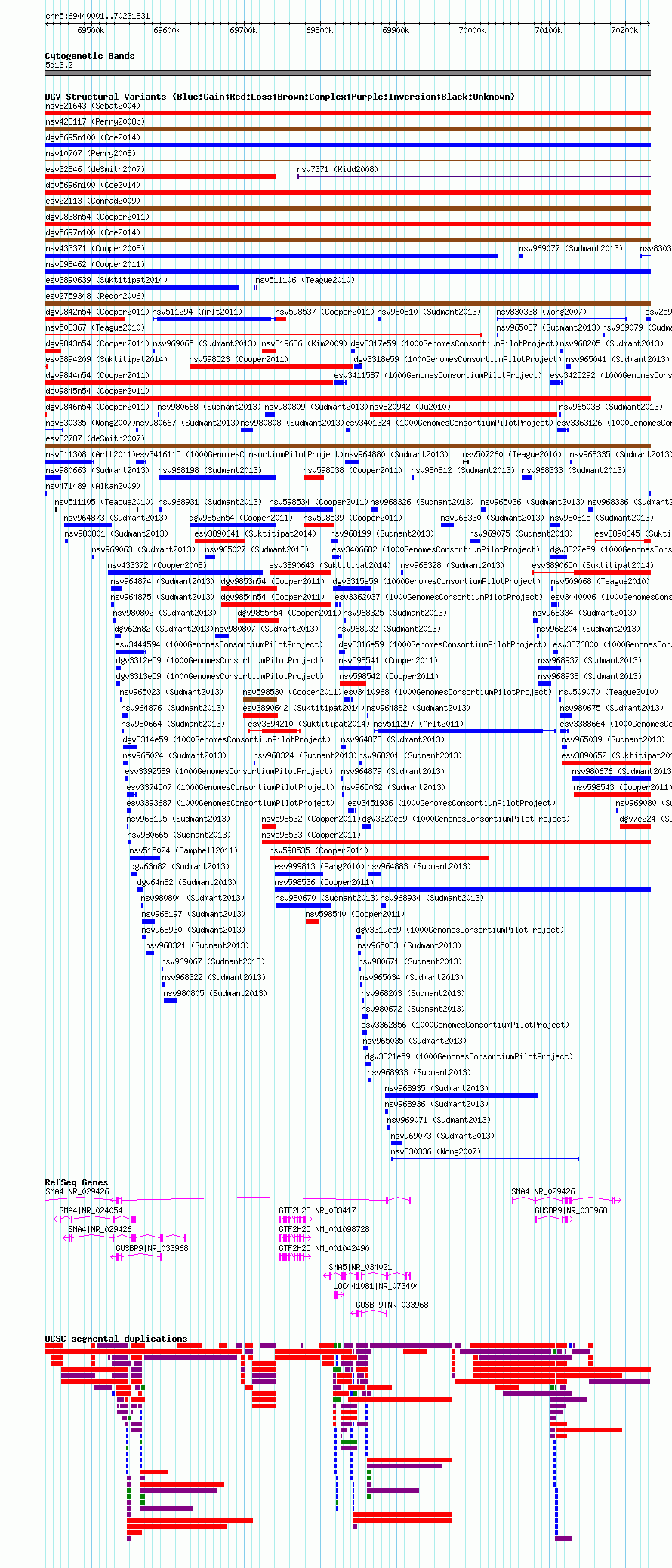Screen dimensions: 672x1568
Task: Open variant nsv433371 (Cooper2008) at the left
Action: click(x=94, y=249)
